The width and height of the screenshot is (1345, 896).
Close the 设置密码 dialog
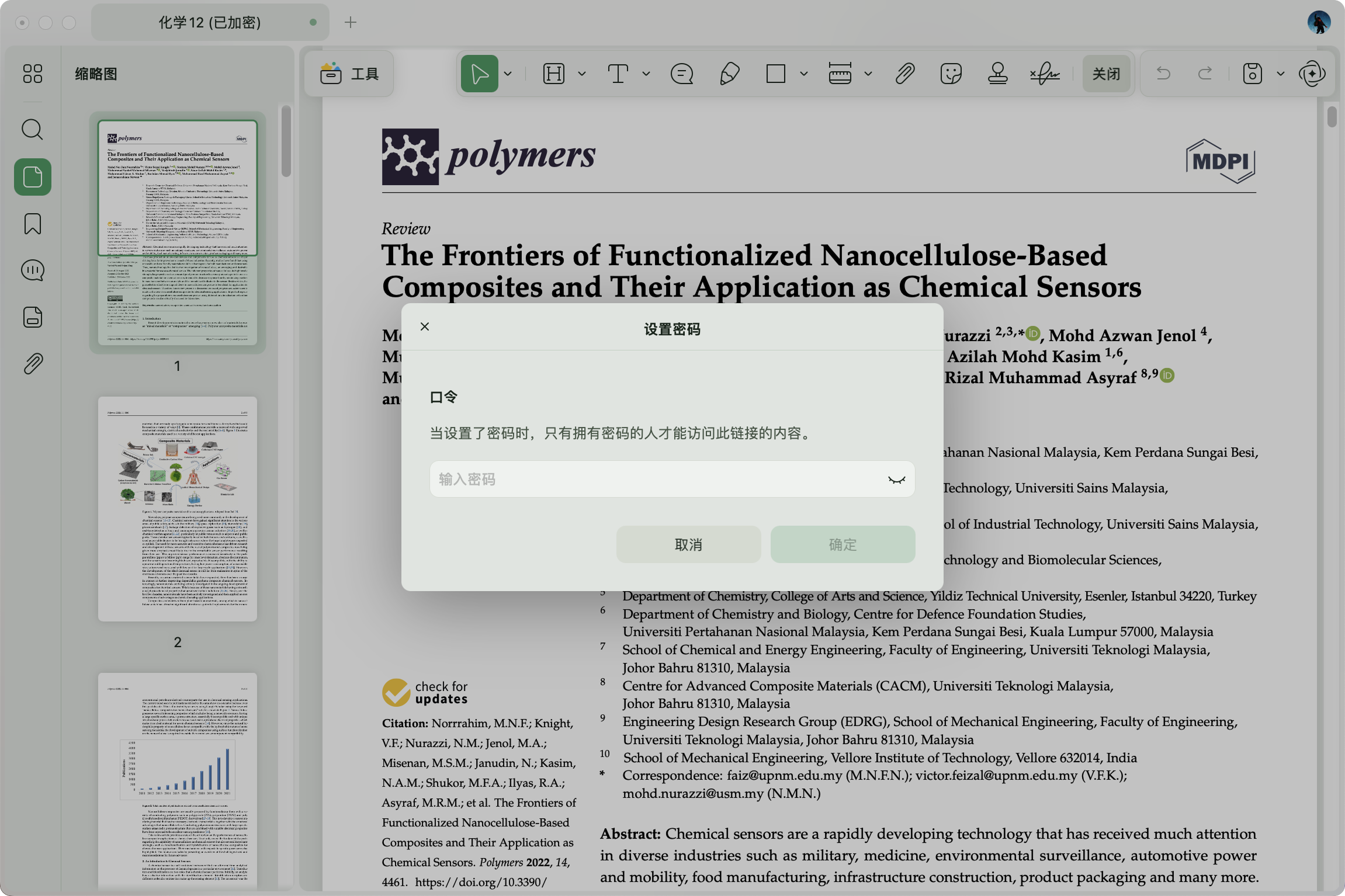pos(425,327)
